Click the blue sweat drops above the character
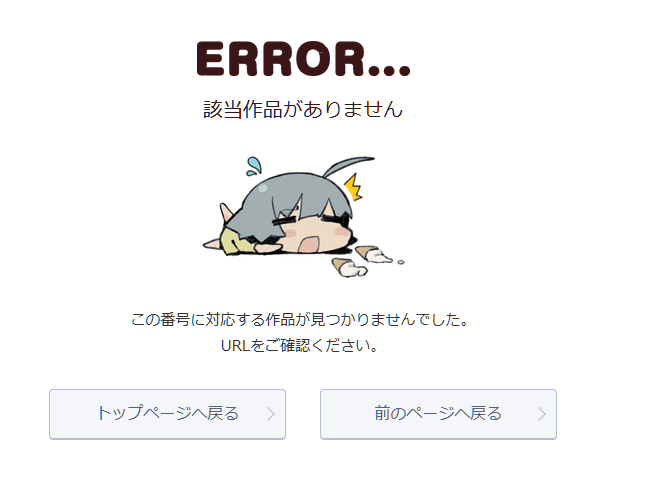654x495 pixels. (254, 166)
